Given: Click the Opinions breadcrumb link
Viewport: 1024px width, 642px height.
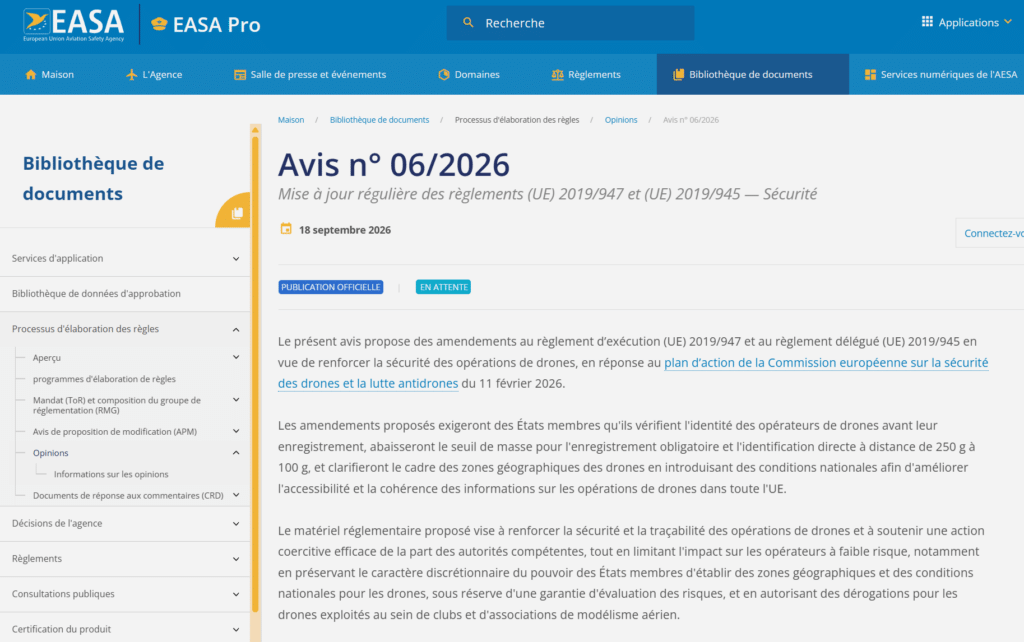Looking at the screenshot, I should tap(620, 120).
